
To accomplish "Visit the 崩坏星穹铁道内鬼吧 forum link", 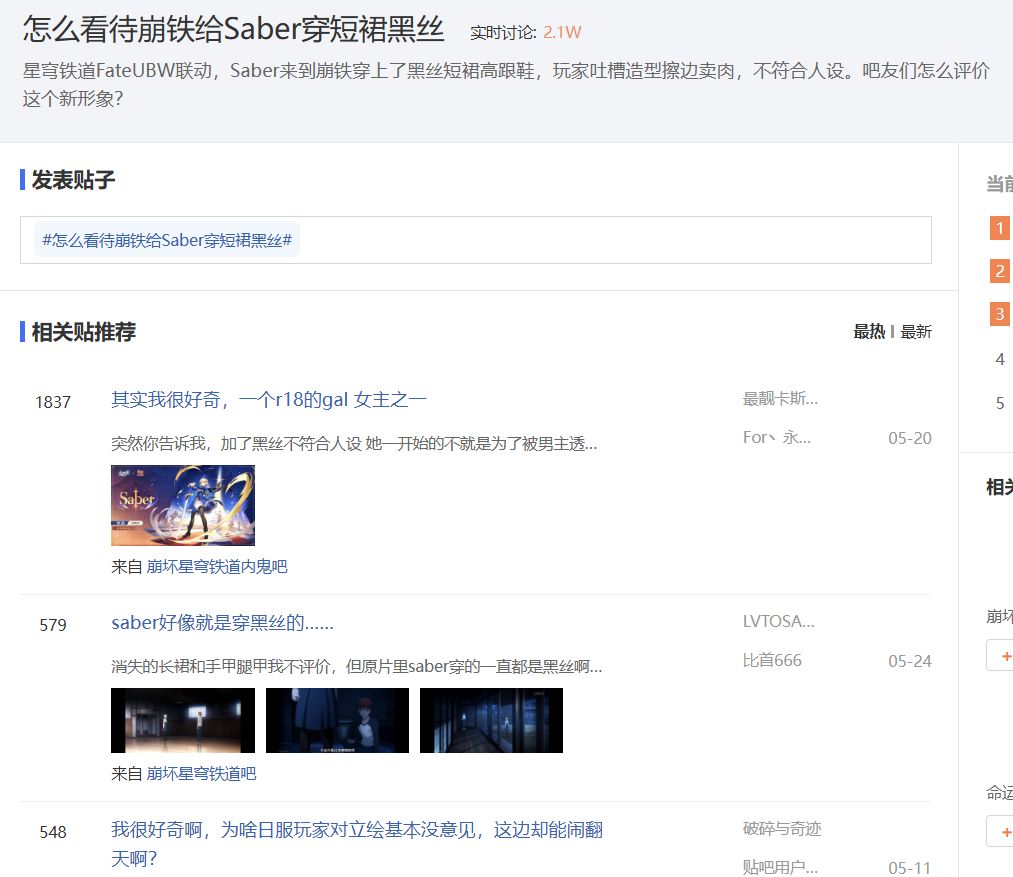I will 217,566.
